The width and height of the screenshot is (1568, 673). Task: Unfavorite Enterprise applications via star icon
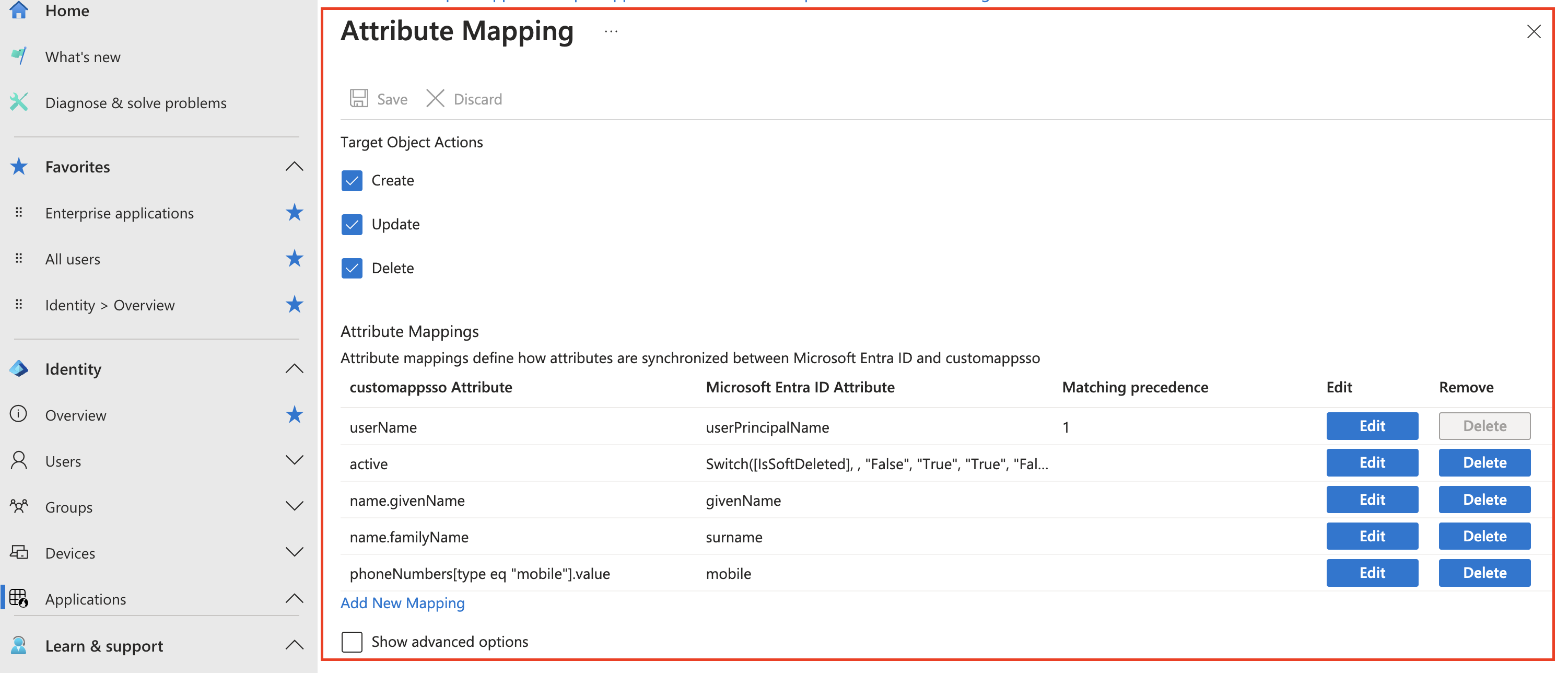click(294, 213)
